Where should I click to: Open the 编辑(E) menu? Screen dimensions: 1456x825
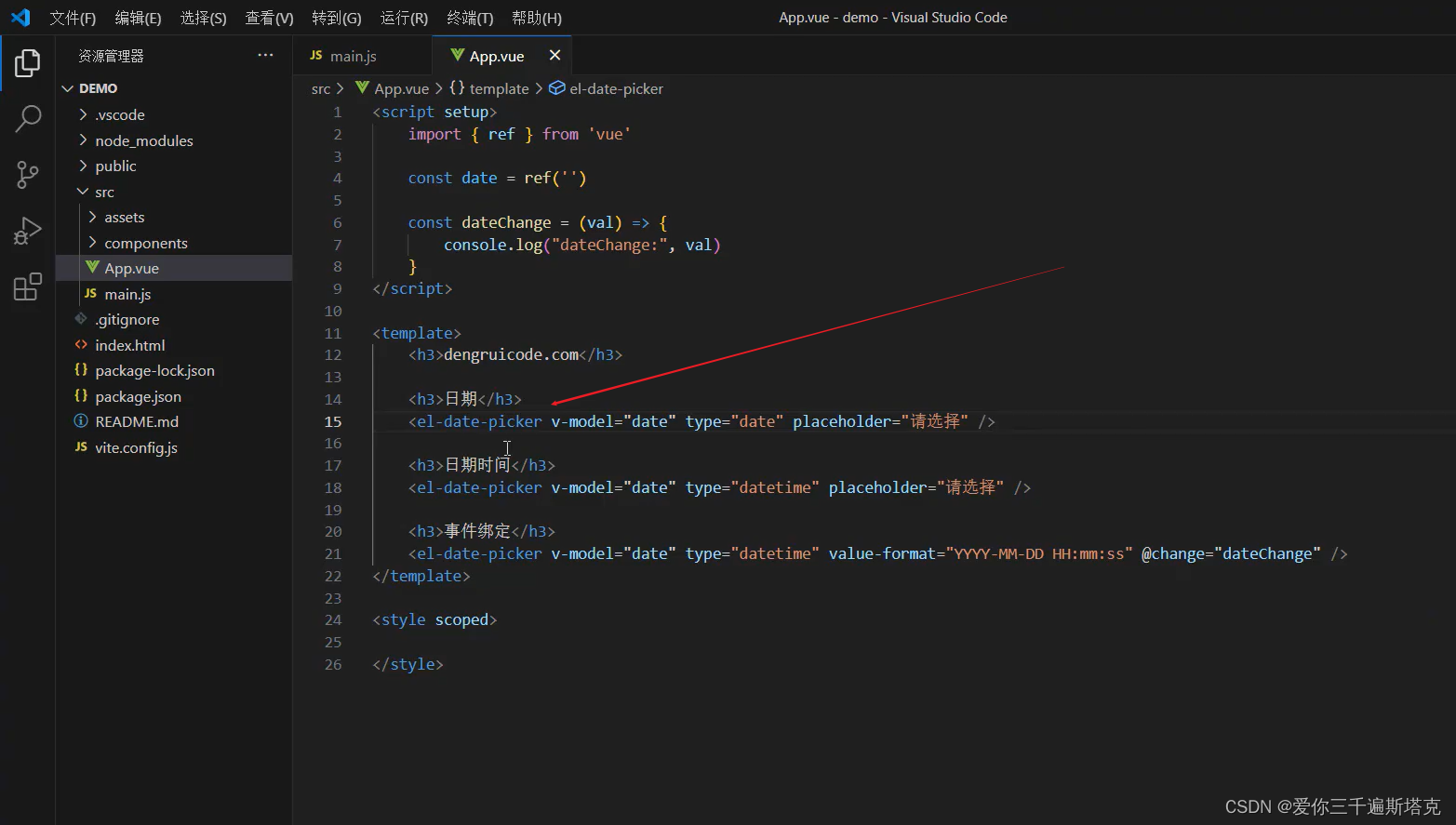[138, 18]
